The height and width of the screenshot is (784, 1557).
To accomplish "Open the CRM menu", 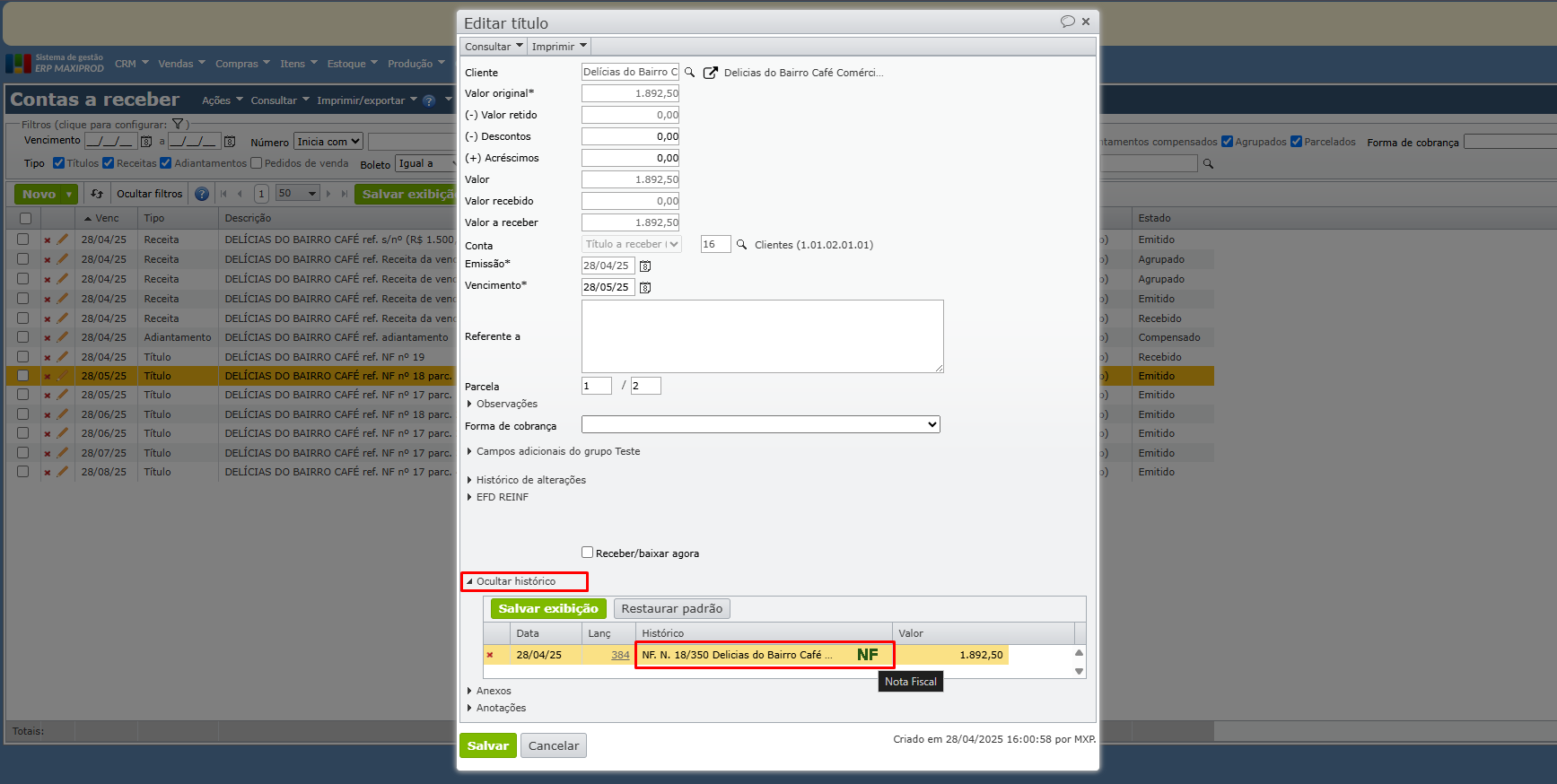I will tap(132, 64).
